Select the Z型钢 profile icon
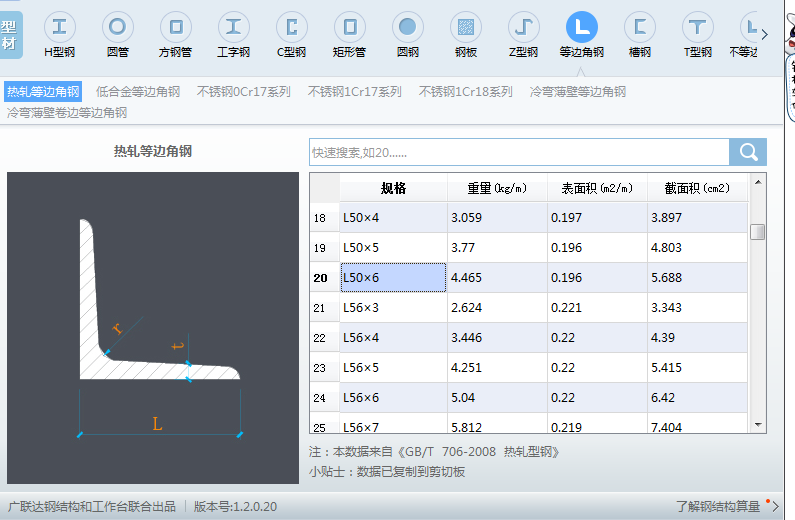 tap(524, 27)
